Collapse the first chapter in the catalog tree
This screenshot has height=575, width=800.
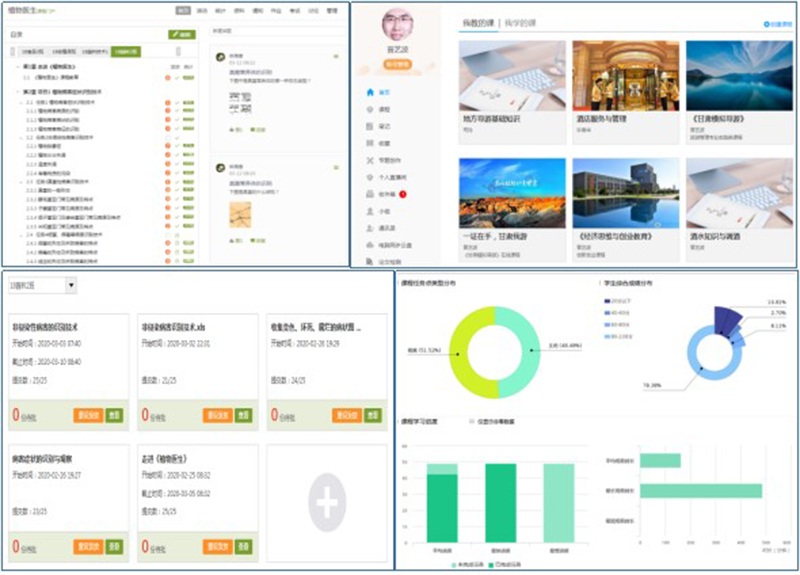pos(19,67)
